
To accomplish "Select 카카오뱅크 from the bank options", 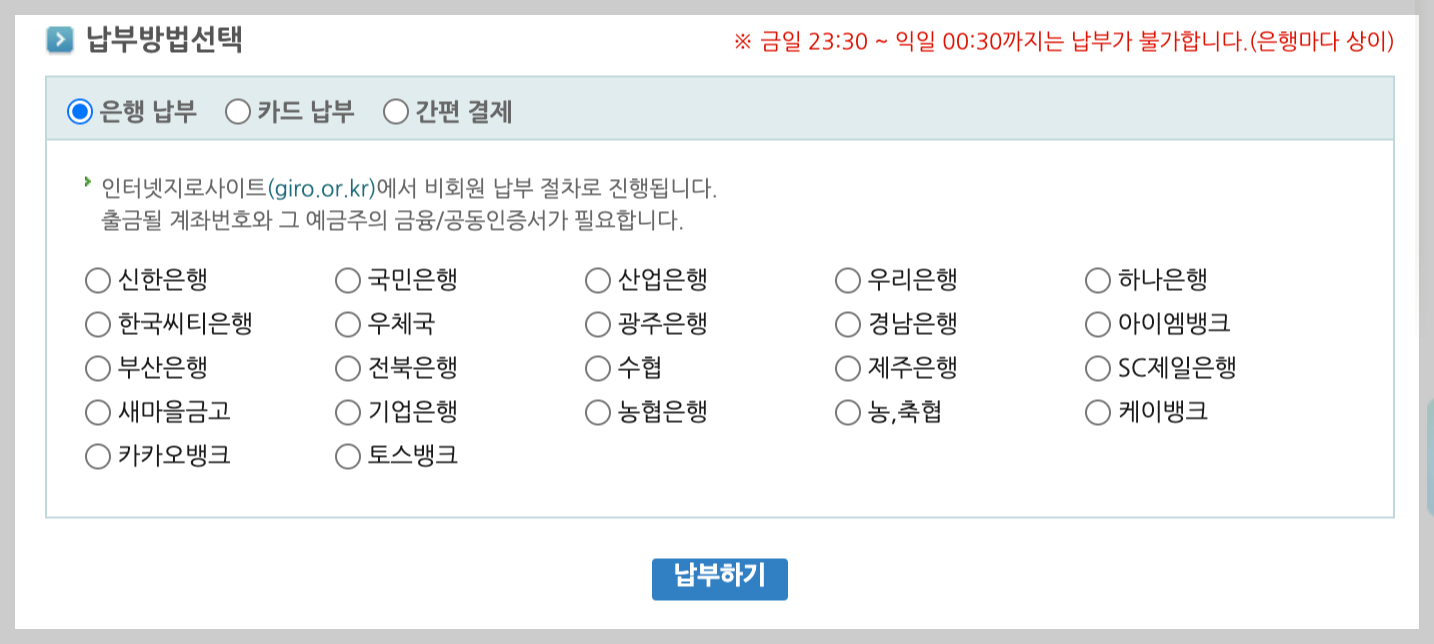I will [x=97, y=455].
